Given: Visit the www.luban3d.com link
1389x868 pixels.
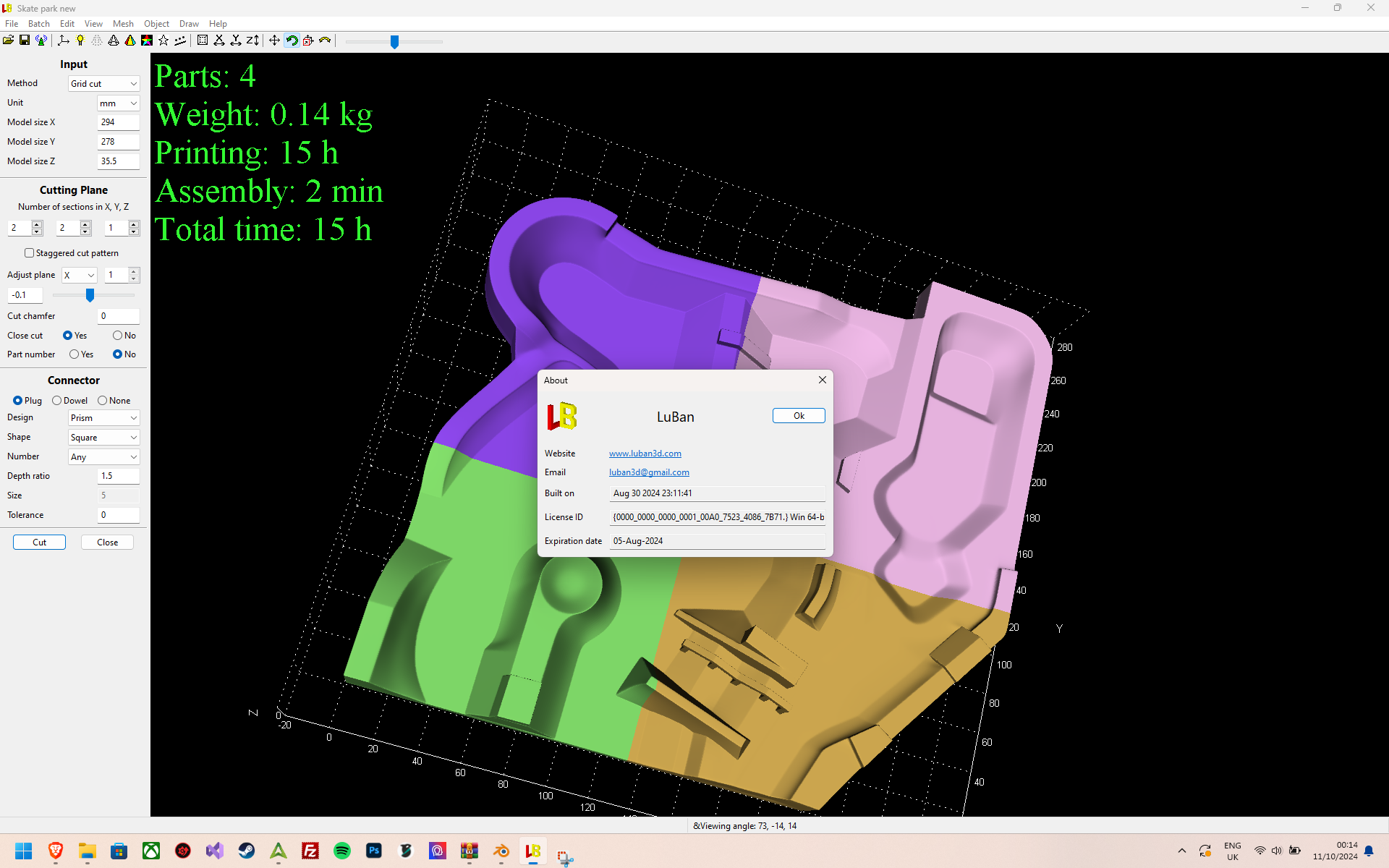Looking at the screenshot, I should [645, 453].
